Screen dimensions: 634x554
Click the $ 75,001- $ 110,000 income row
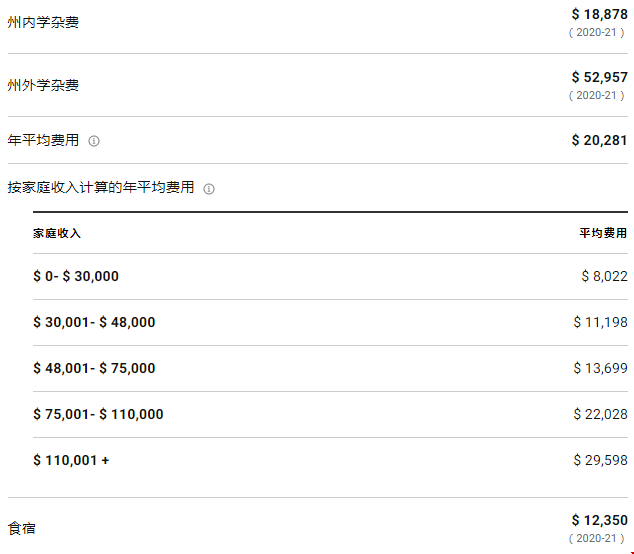pyautogui.click(x=330, y=414)
